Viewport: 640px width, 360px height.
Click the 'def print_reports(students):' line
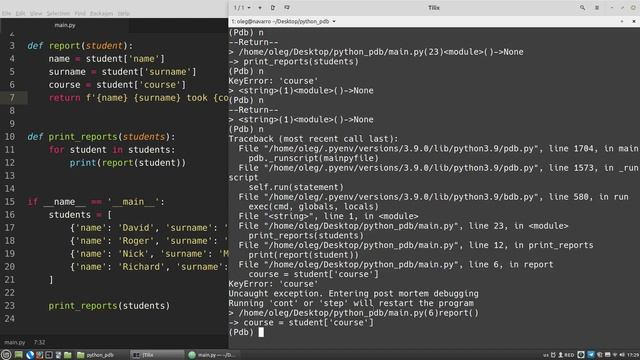[x=101, y=137]
